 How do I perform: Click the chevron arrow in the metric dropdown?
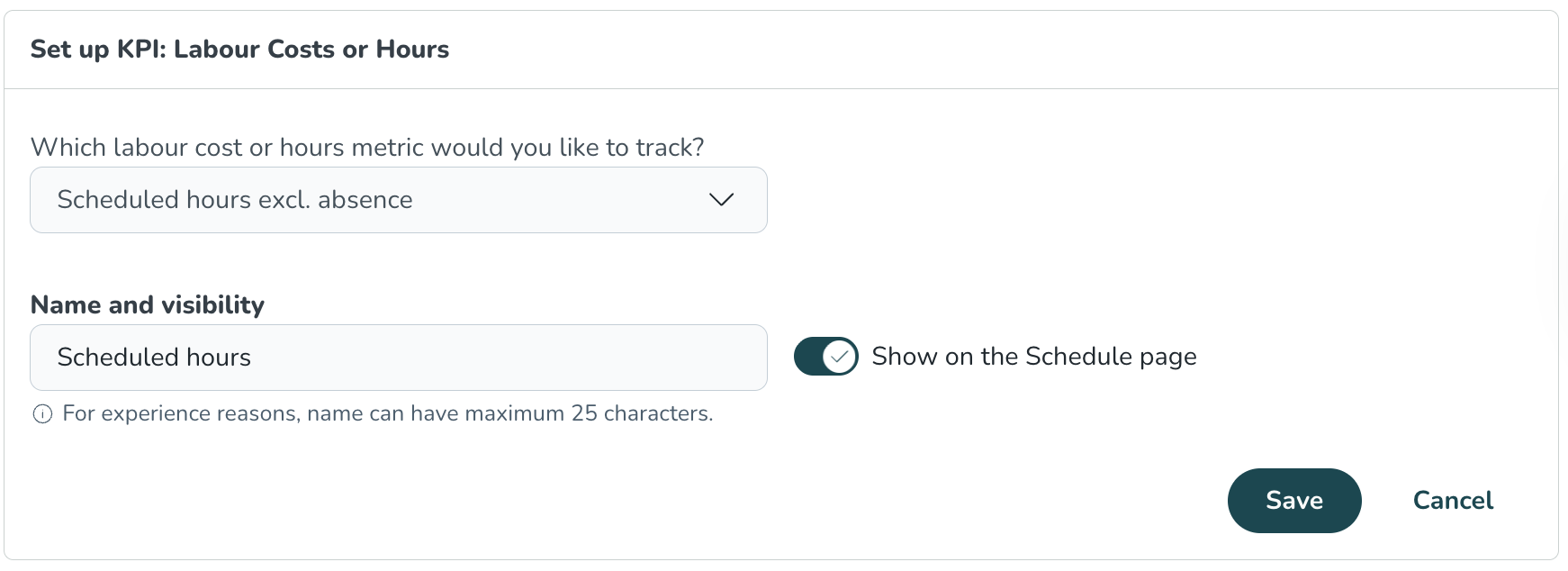click(x=721, y=200)
